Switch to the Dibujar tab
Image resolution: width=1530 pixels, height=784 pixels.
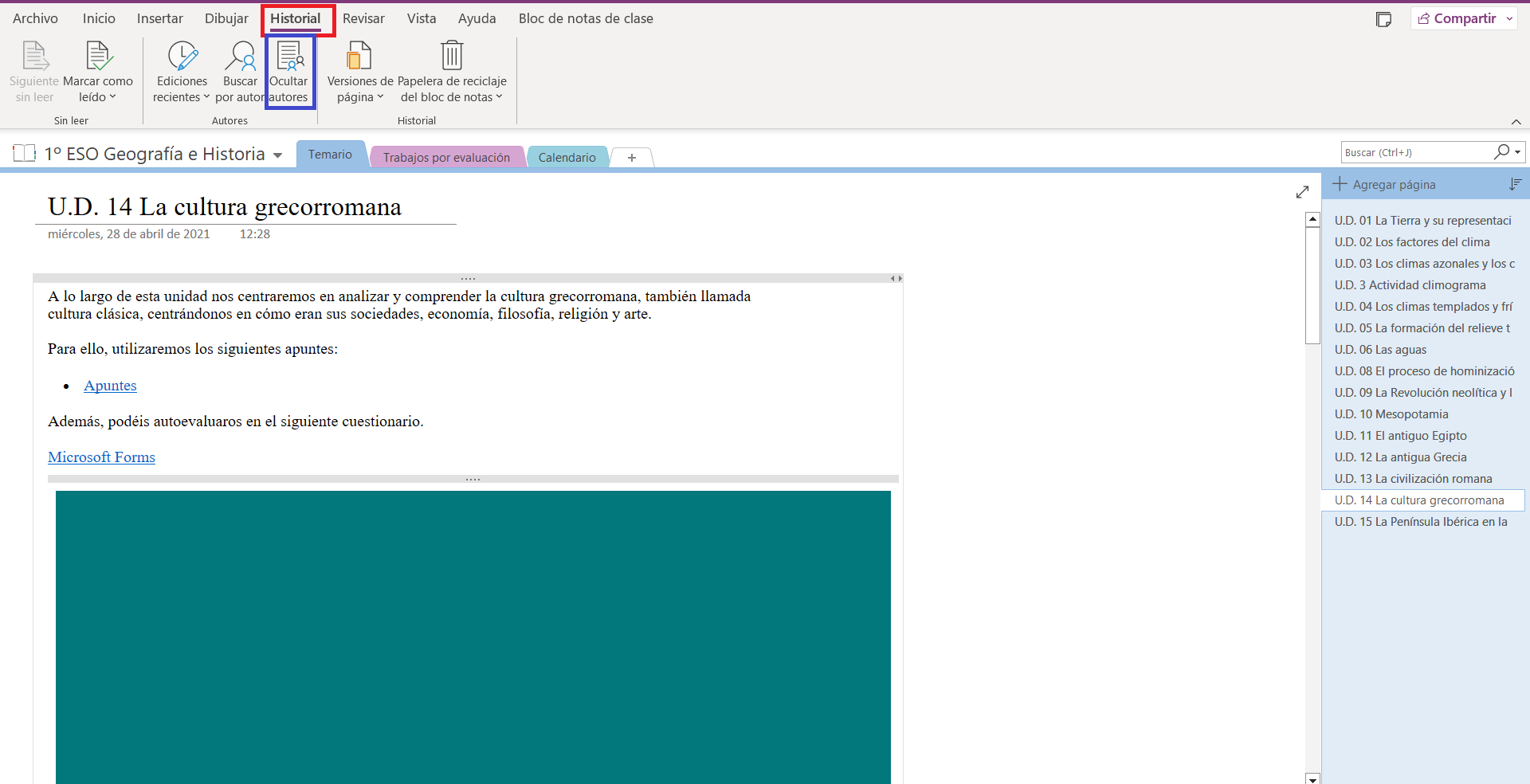226,18
